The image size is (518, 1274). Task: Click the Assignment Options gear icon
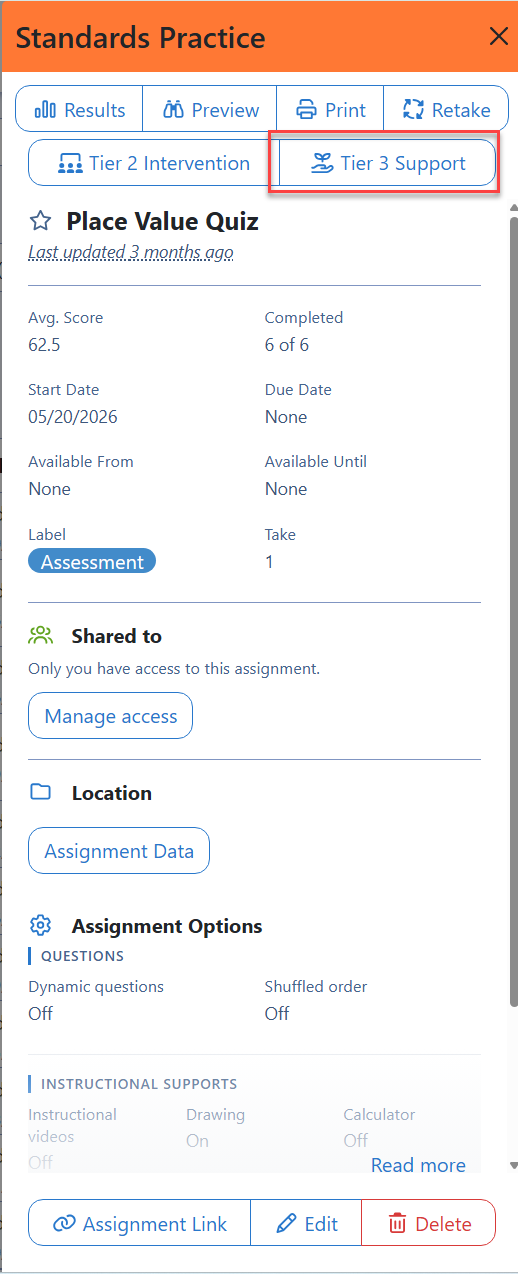[40, 925]
